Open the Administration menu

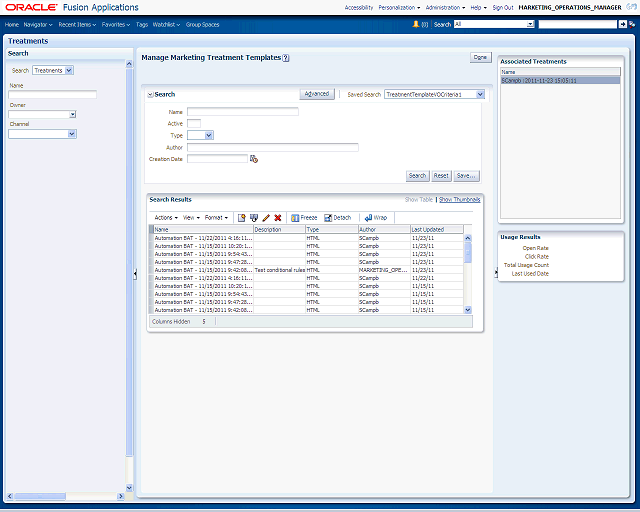(x=445, y=7)
